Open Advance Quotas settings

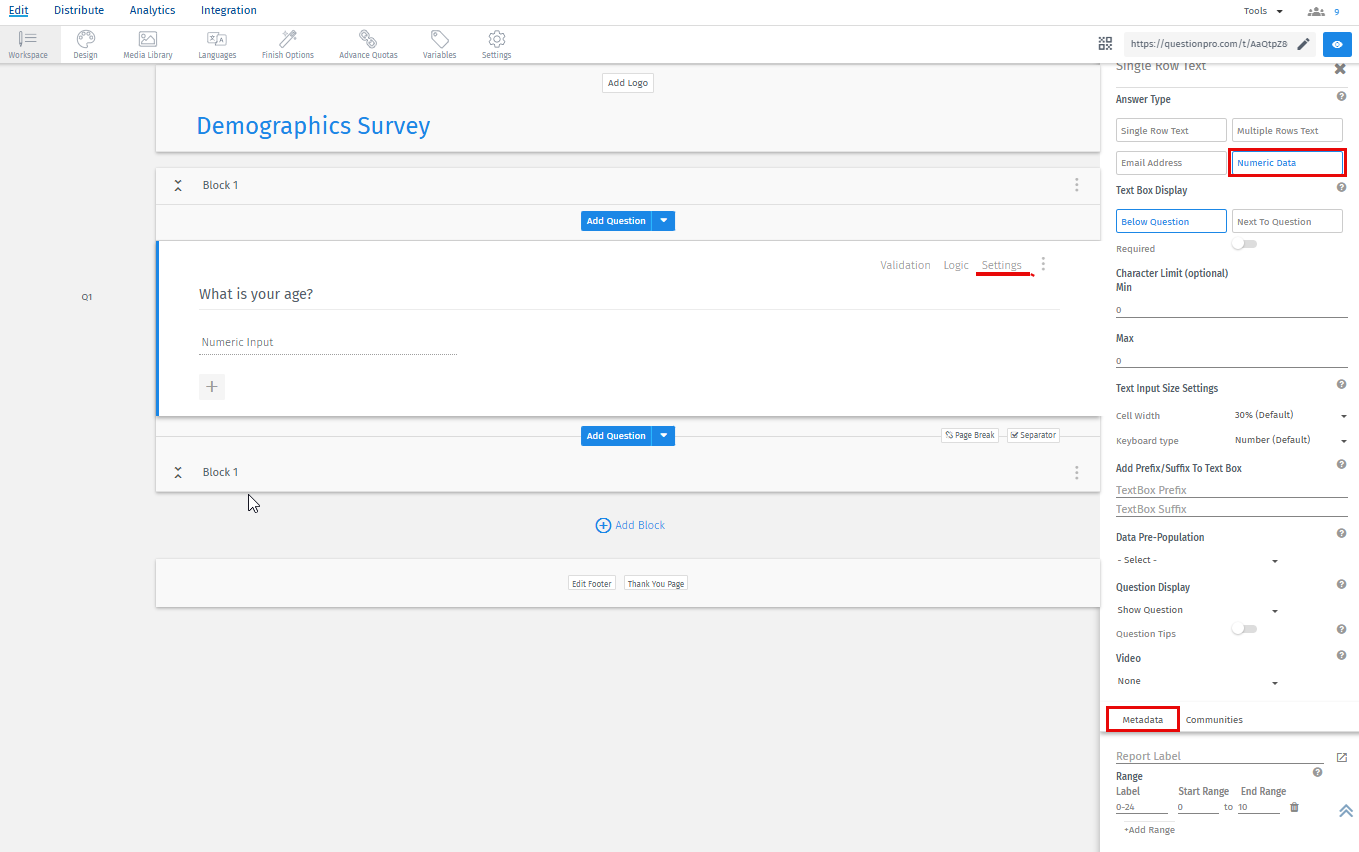pyautogui.click(x=368, y=43)
